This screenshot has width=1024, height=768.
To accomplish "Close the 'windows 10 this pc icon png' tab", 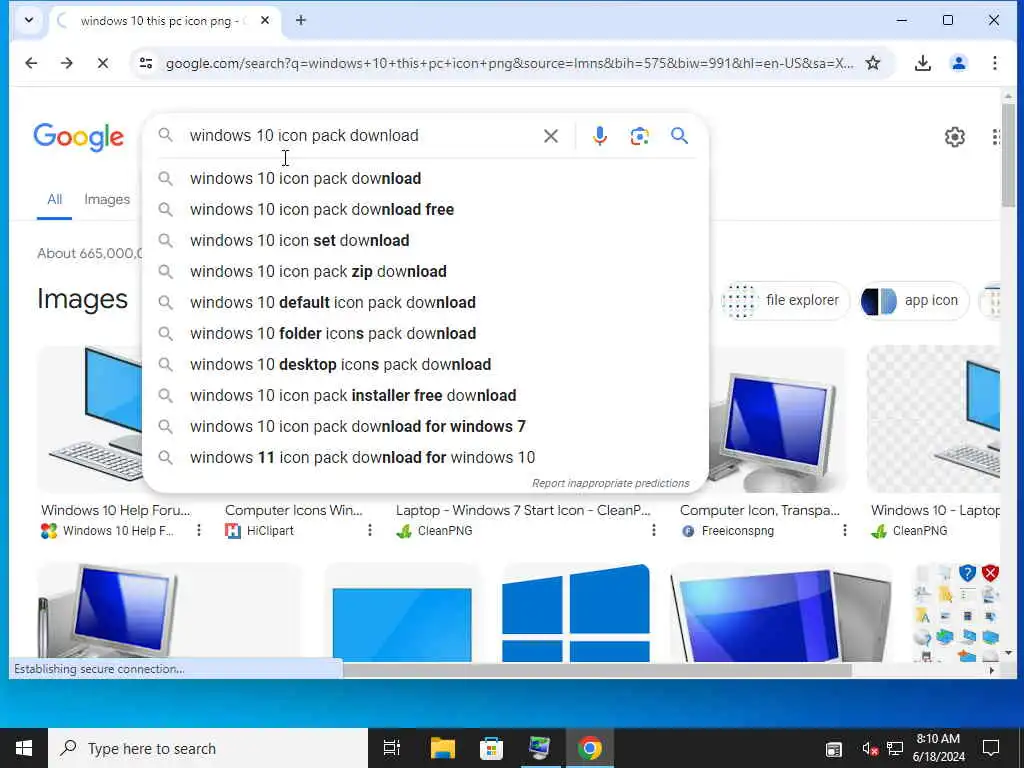I will (264, 20).
